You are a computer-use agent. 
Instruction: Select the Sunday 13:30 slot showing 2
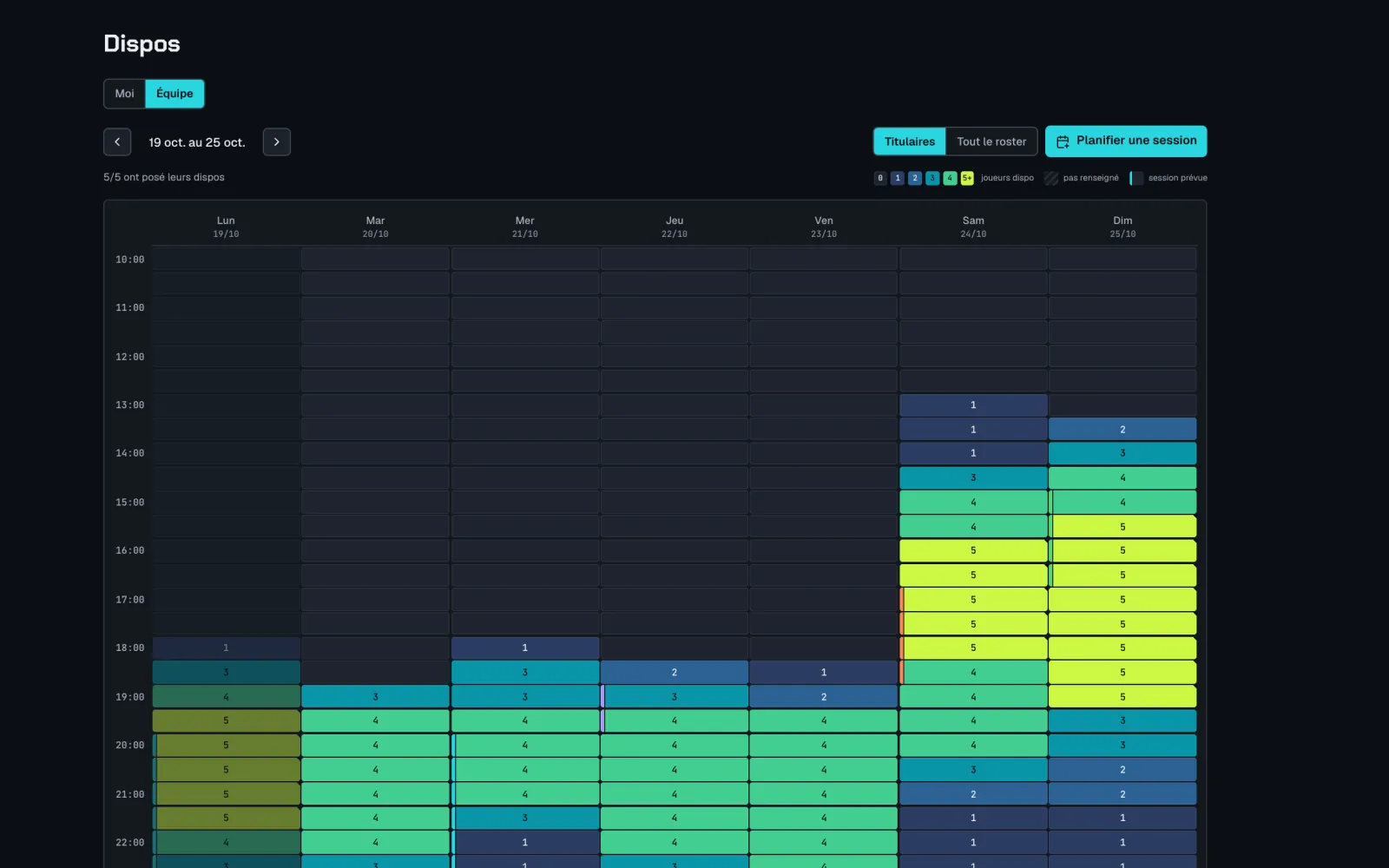tap(1122, 429)
